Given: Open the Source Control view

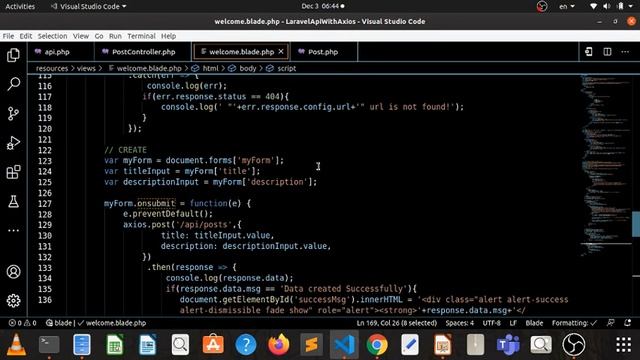Looking at the screenshot, I should point(13,113).
